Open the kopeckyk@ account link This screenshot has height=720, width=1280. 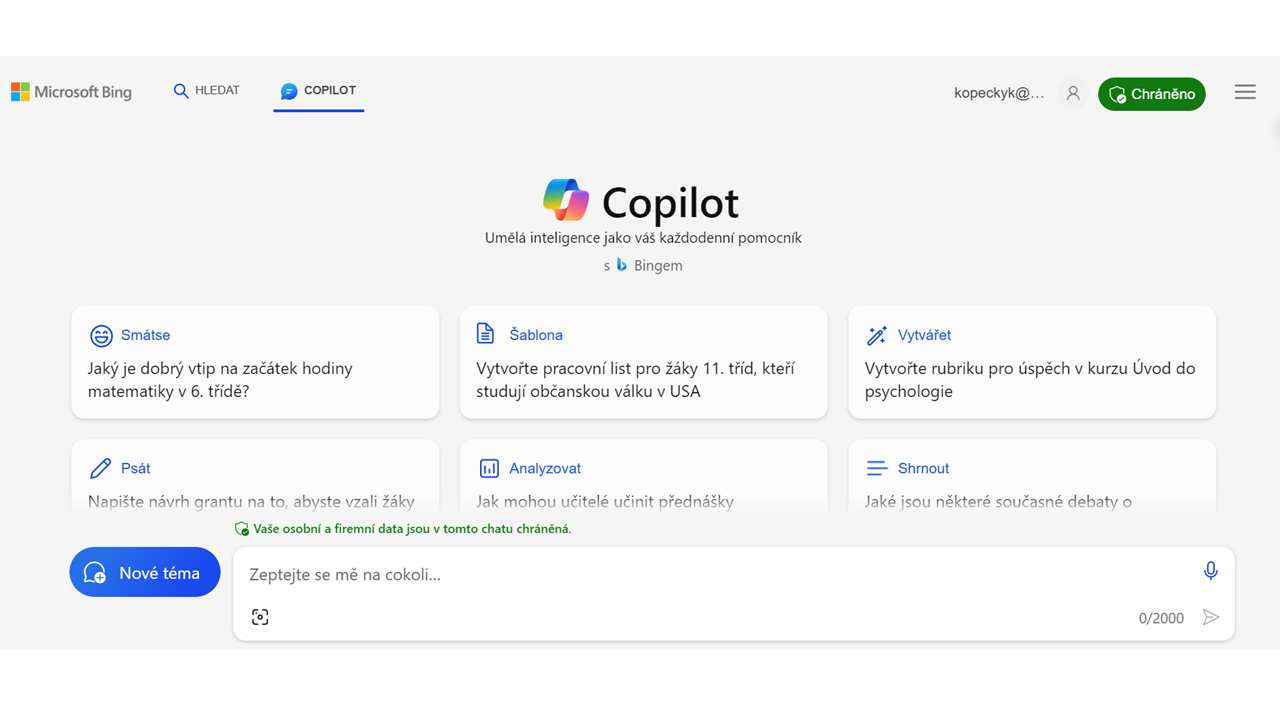[x=999, y=93]
